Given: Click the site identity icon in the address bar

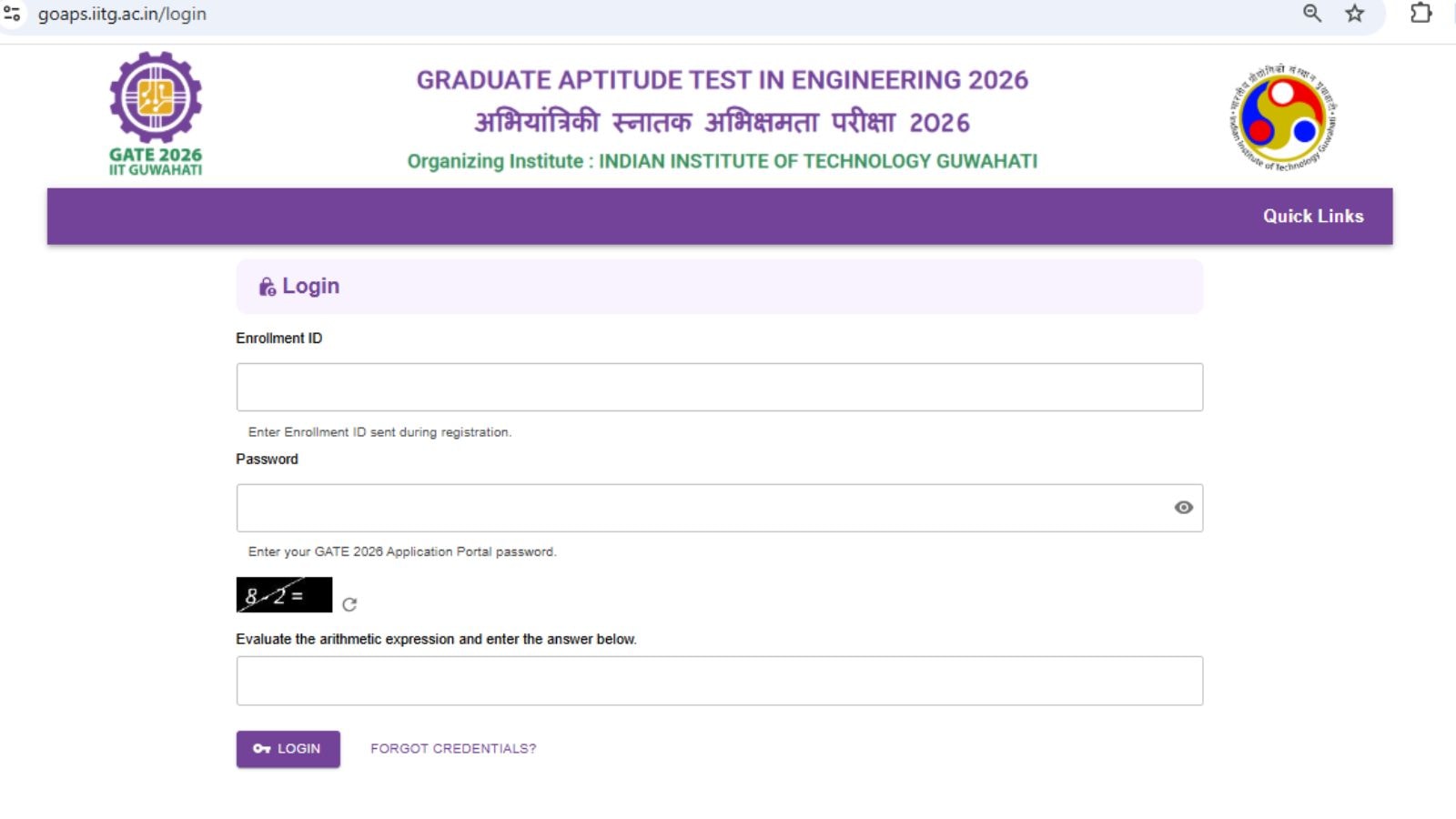Looking at the screenshot, I should click(13, 14).
